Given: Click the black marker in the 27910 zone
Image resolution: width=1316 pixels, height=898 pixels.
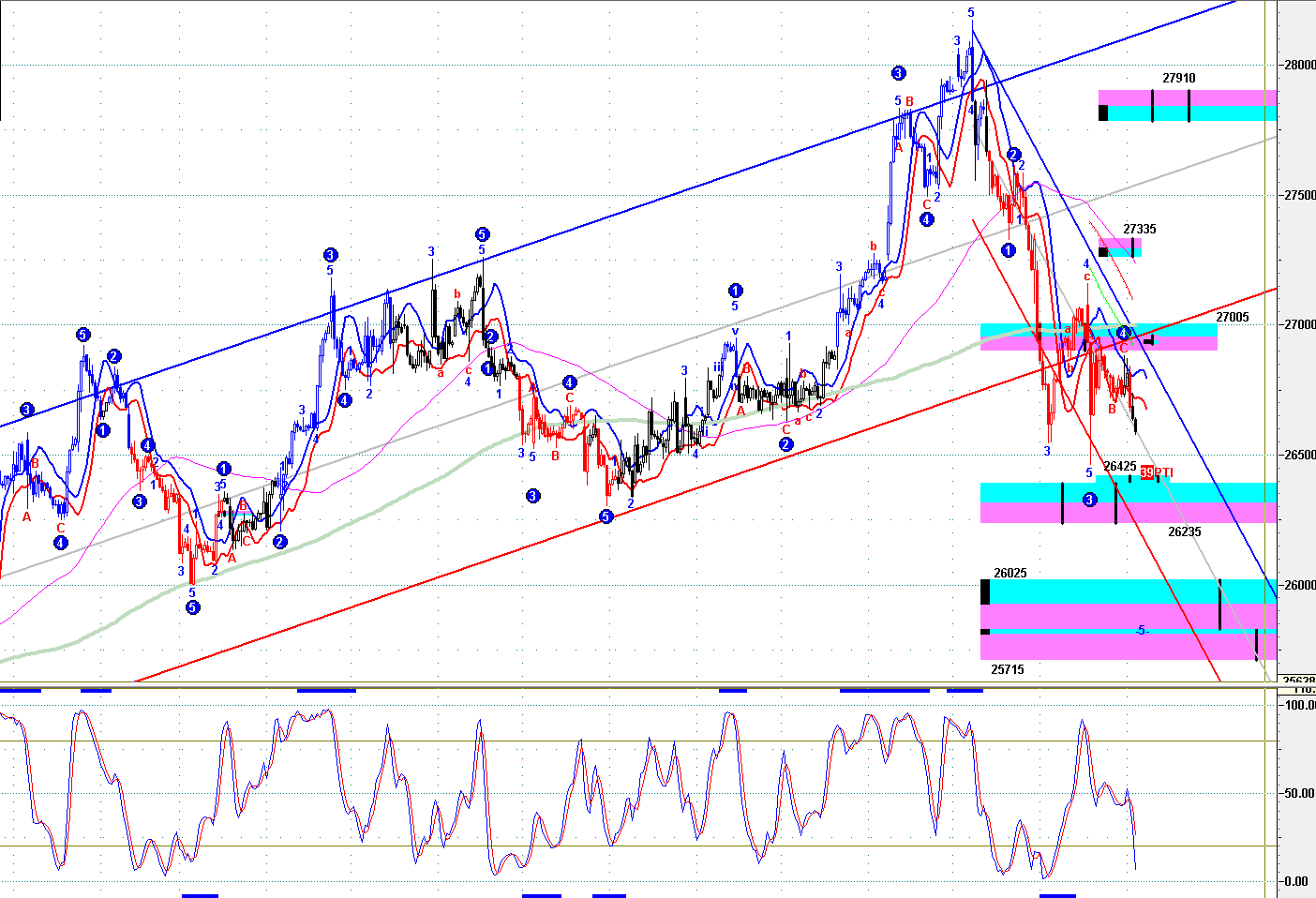Looking at the screenshot, I should 1103,112.
